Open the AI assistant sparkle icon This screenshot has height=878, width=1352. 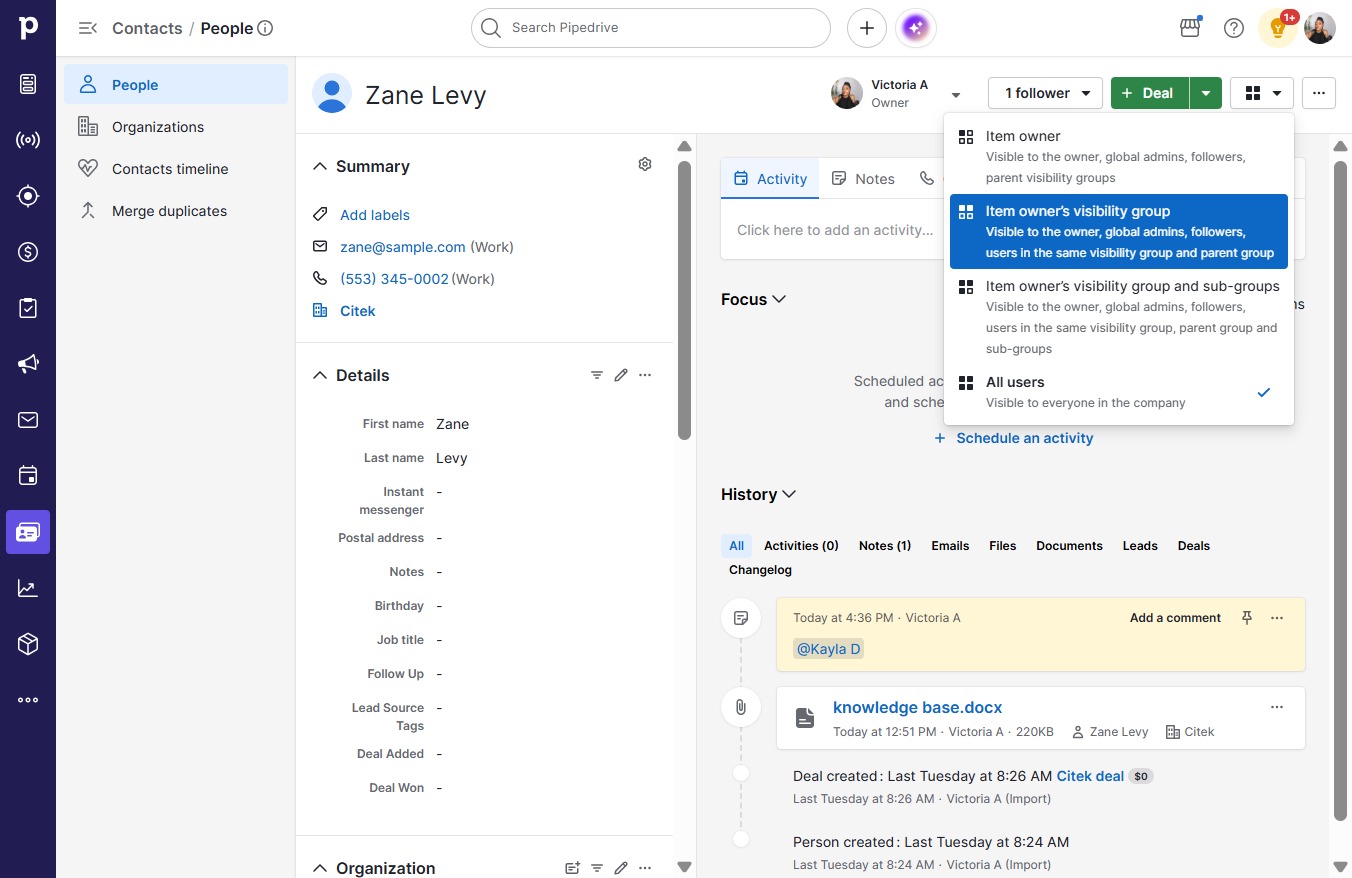coord(916,28)
